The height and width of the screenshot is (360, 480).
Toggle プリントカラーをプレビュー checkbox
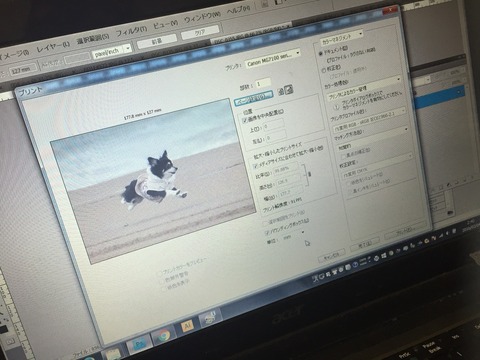pyautogui.click(x=160, y=273)
